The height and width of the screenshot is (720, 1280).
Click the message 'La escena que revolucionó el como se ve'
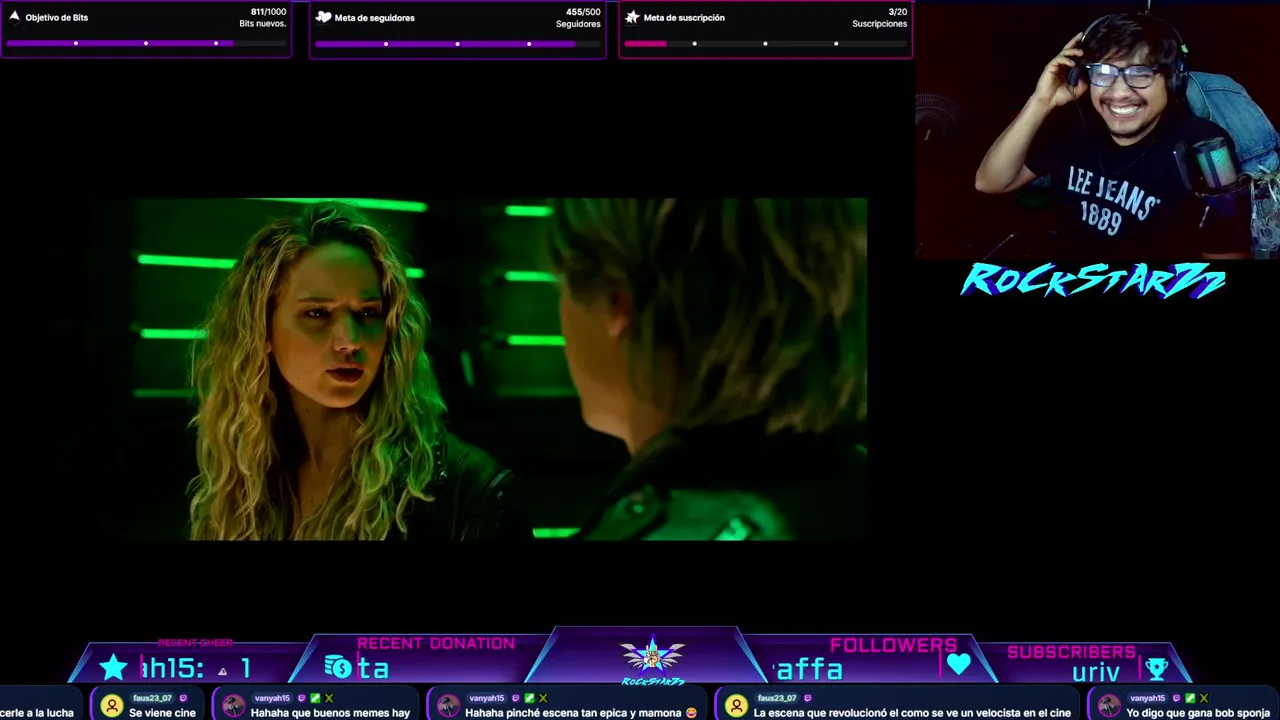point(912,713)
